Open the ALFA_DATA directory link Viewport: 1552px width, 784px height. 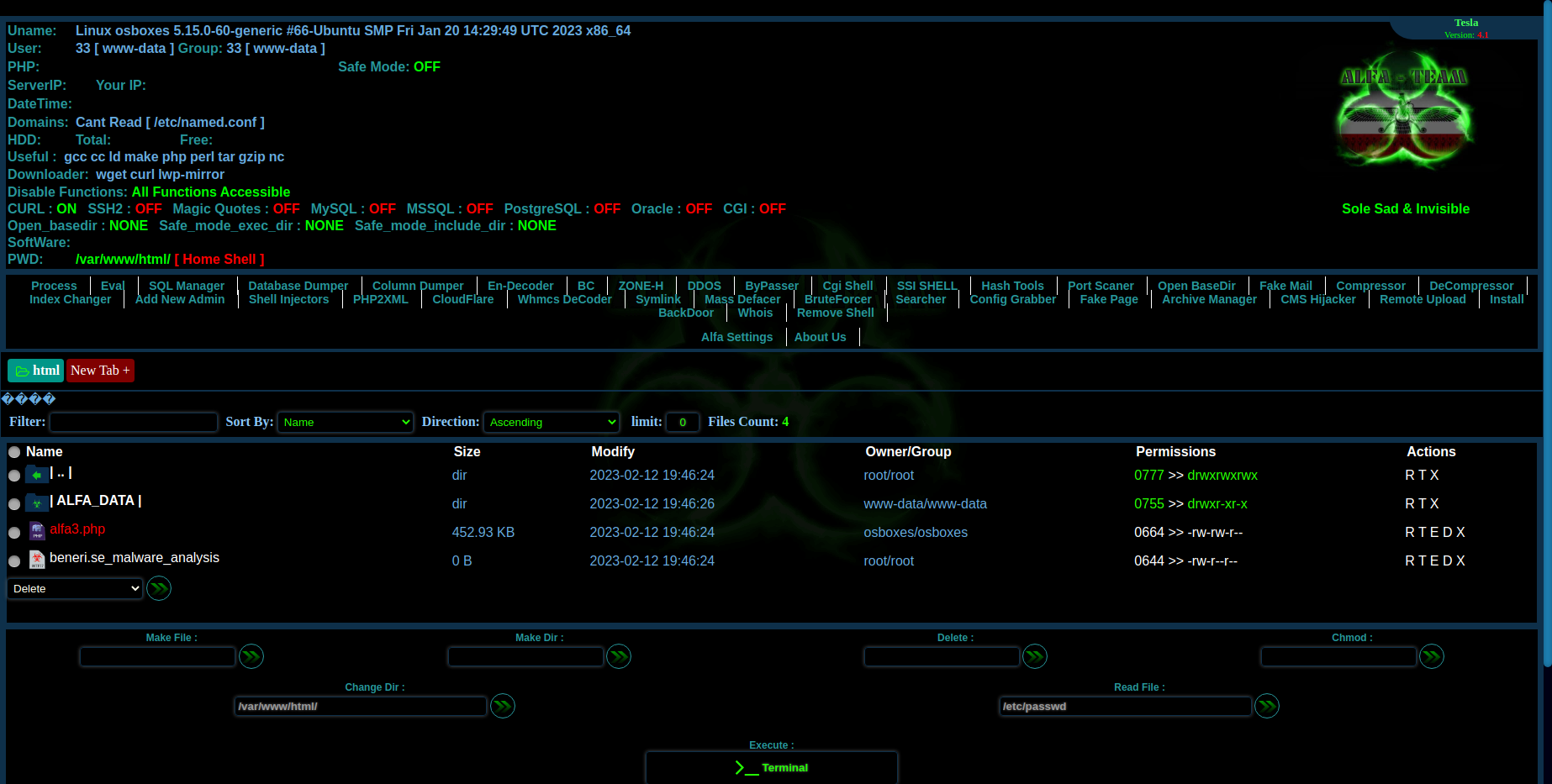[x=96, y=501]
